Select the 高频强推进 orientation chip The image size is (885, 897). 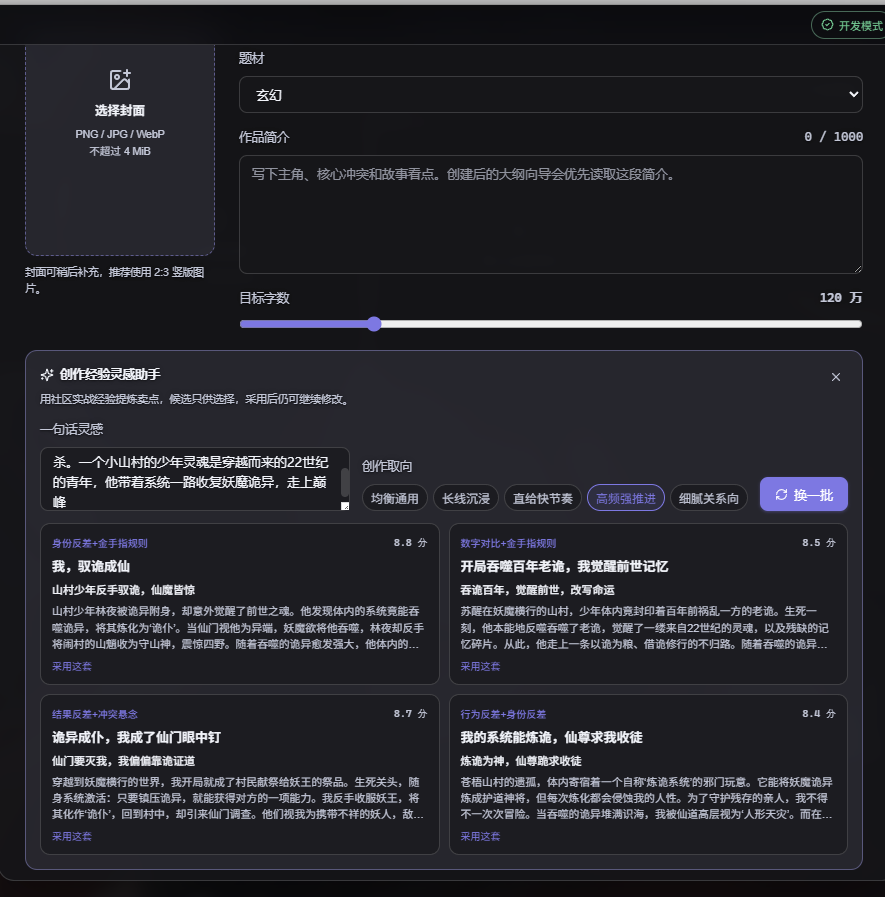click(x=626, y=498)
